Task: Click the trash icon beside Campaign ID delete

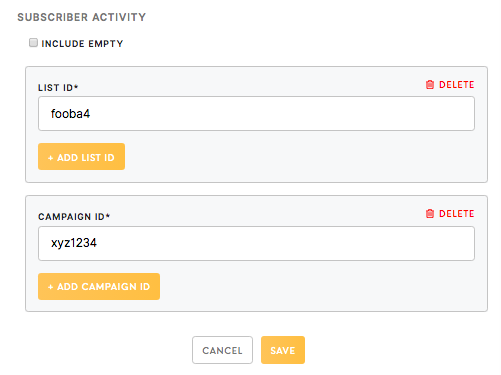Action: pyautogui.click(x=430, y=214)
